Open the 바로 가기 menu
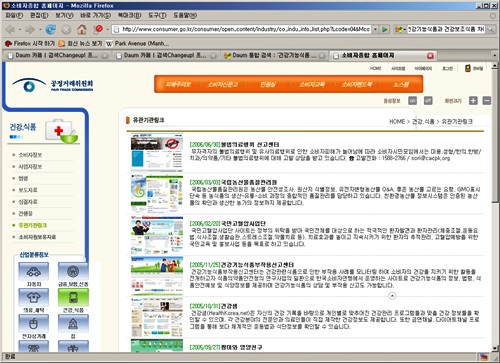Image resolution: width=500 pixels, height=363 pixels. 95,15
